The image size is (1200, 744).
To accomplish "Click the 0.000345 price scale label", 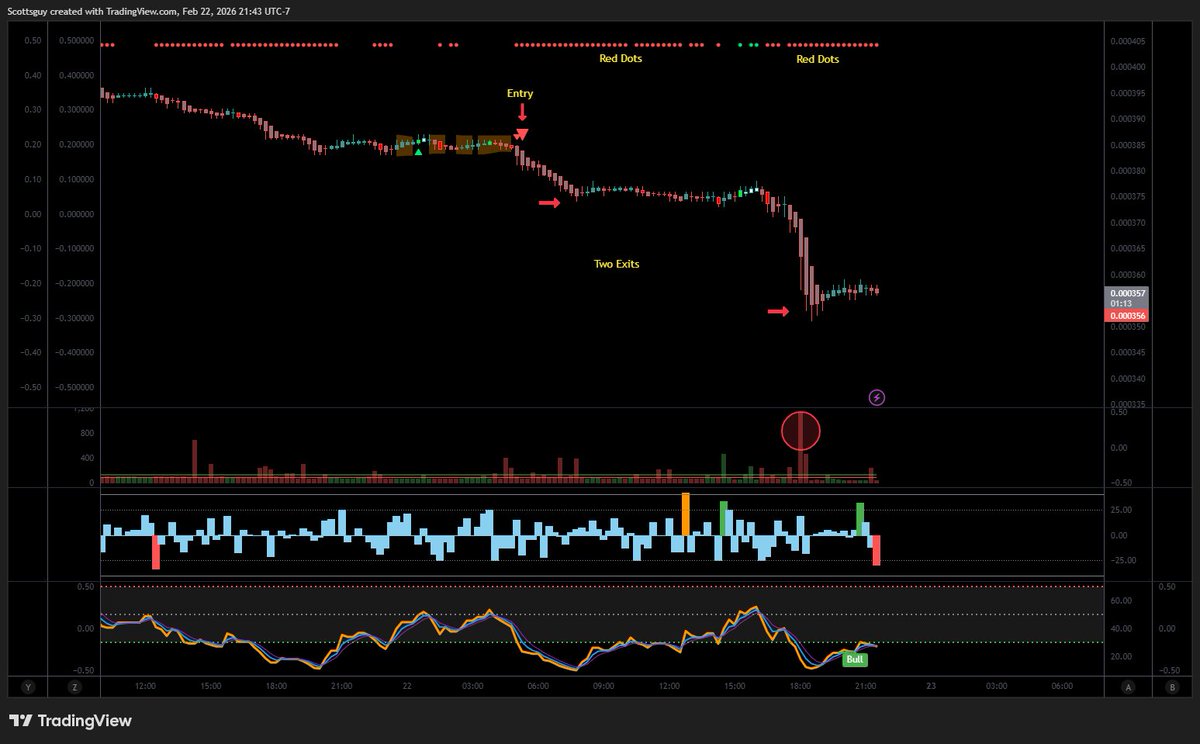I will 1127,353.
